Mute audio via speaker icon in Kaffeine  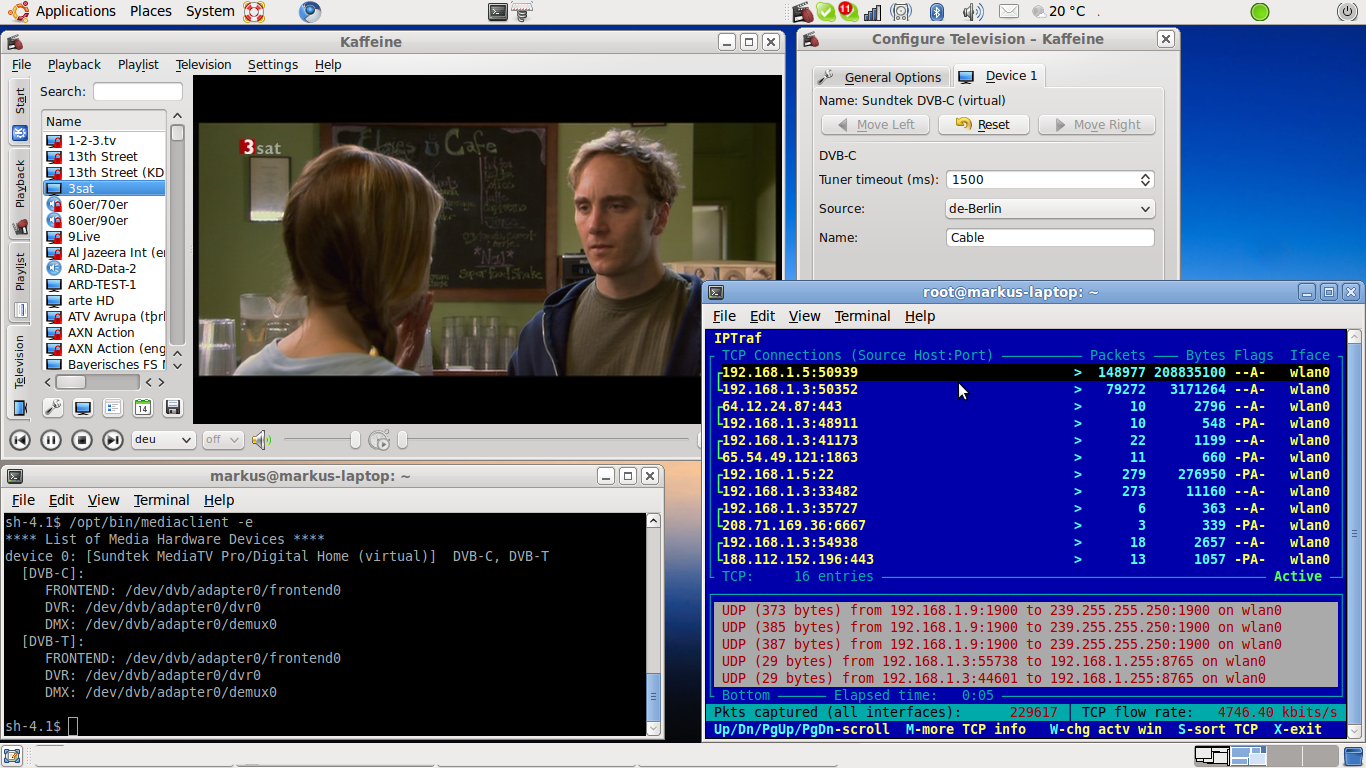coord(260,440)
